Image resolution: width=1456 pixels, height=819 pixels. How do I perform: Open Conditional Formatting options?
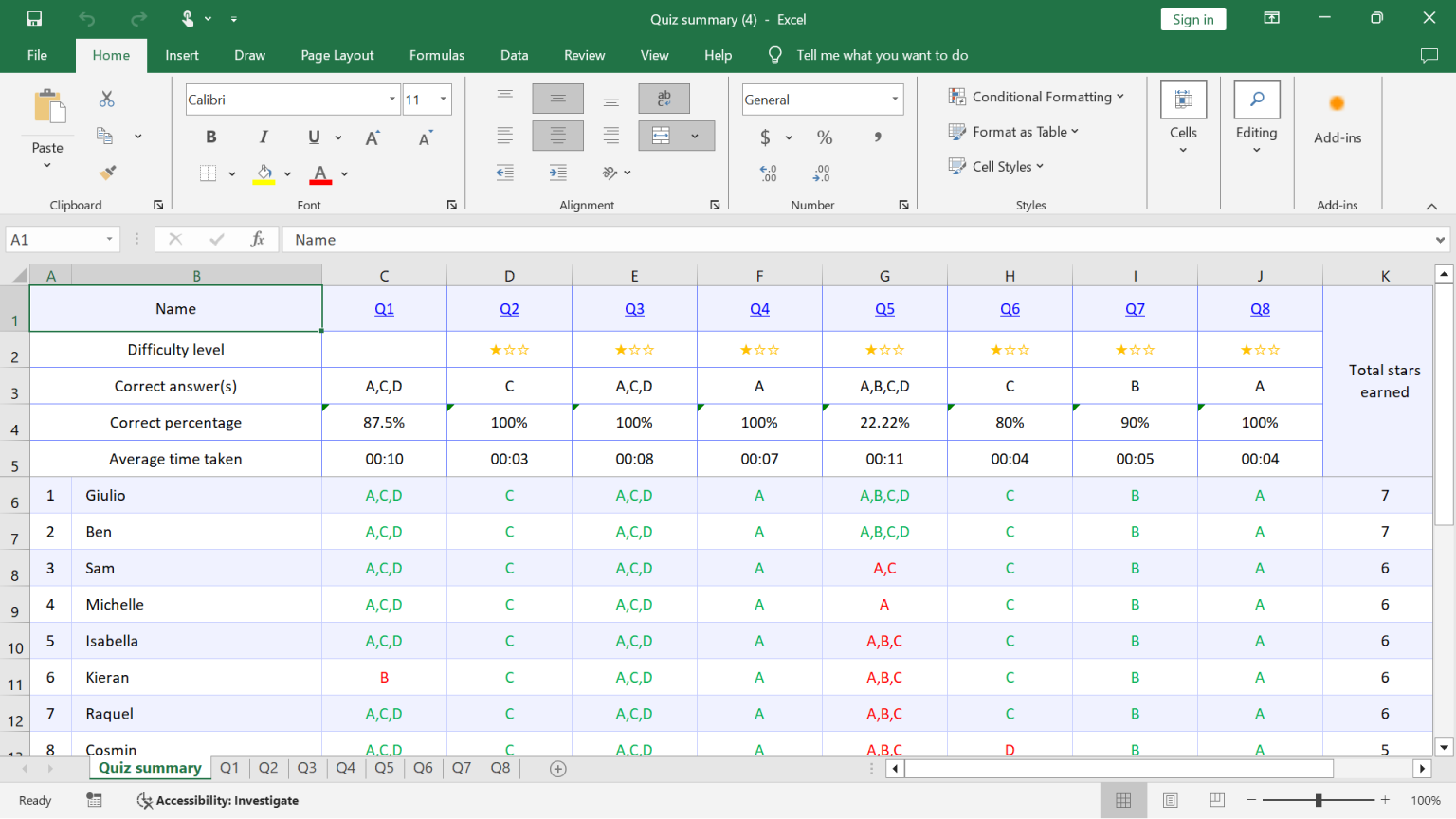(x=1037, y=96)
